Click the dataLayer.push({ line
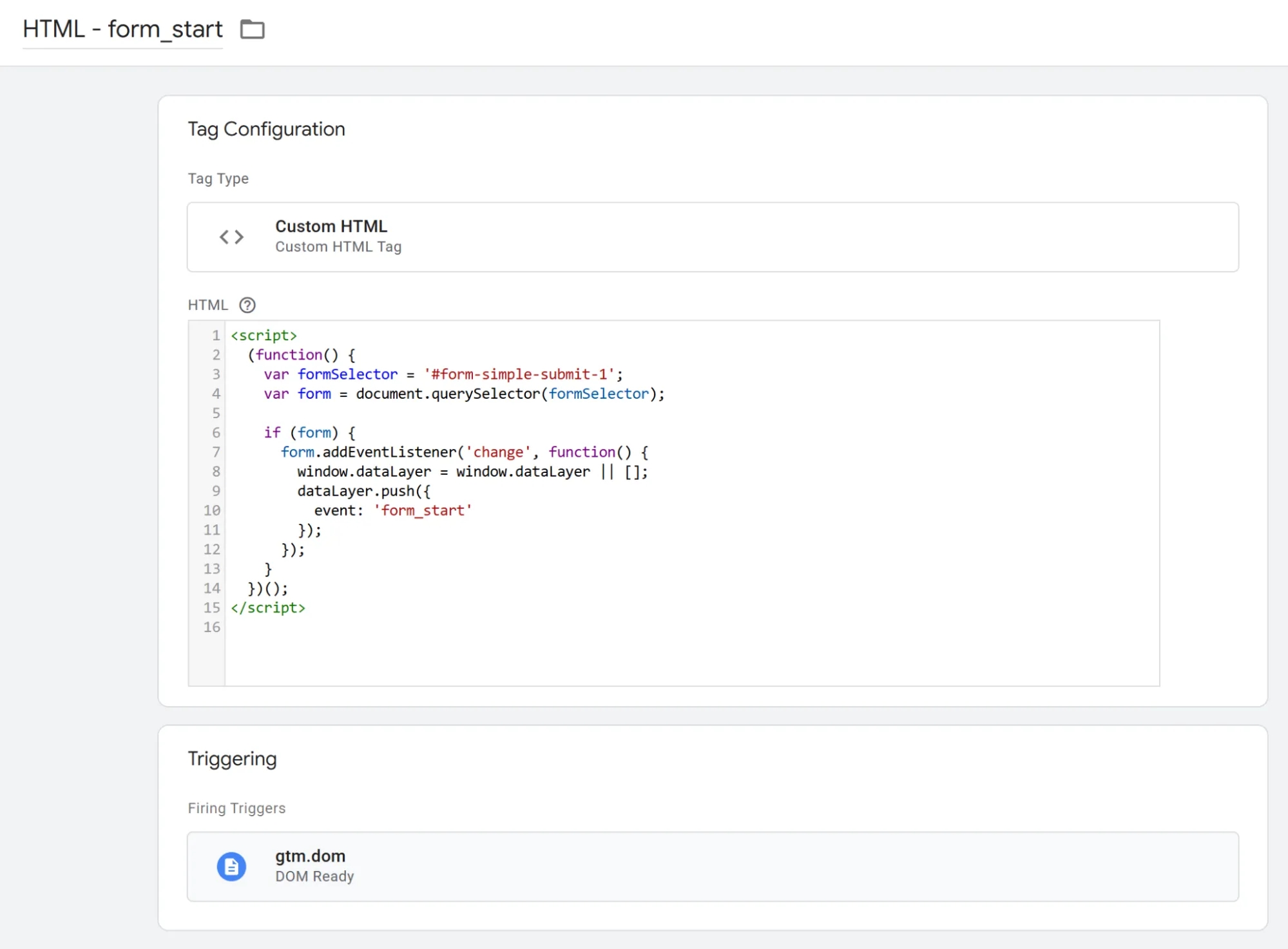 363,491
